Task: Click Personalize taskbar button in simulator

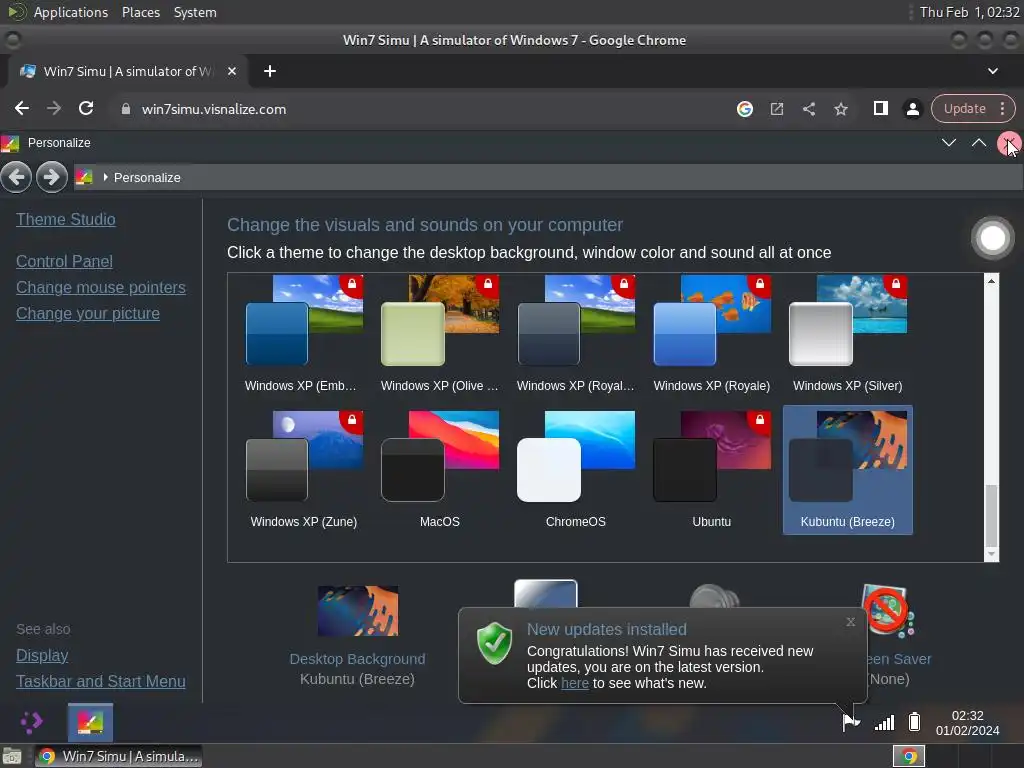Action: tap(90, 722)
